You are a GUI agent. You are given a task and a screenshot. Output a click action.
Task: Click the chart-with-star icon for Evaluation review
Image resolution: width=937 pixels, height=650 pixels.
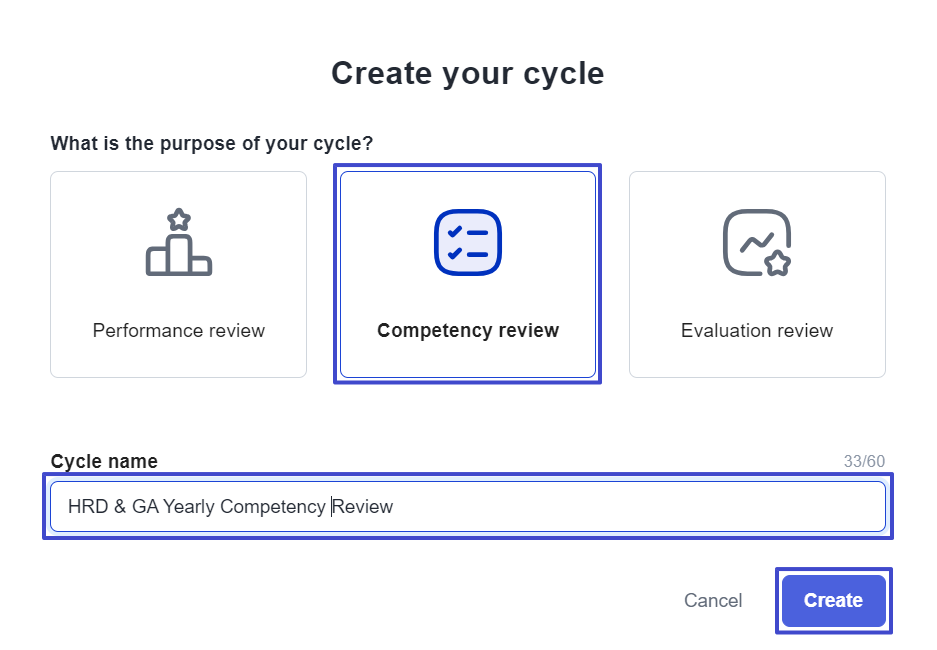pos(757,242)
